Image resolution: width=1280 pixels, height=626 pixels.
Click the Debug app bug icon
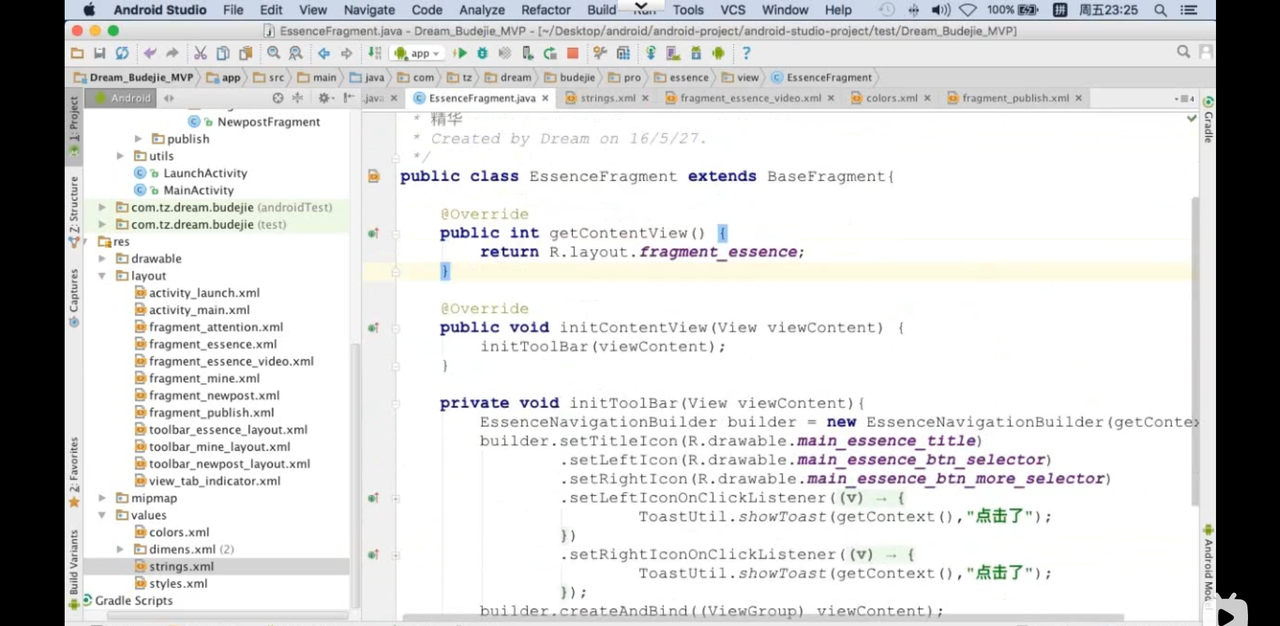[x=483, y=53]
